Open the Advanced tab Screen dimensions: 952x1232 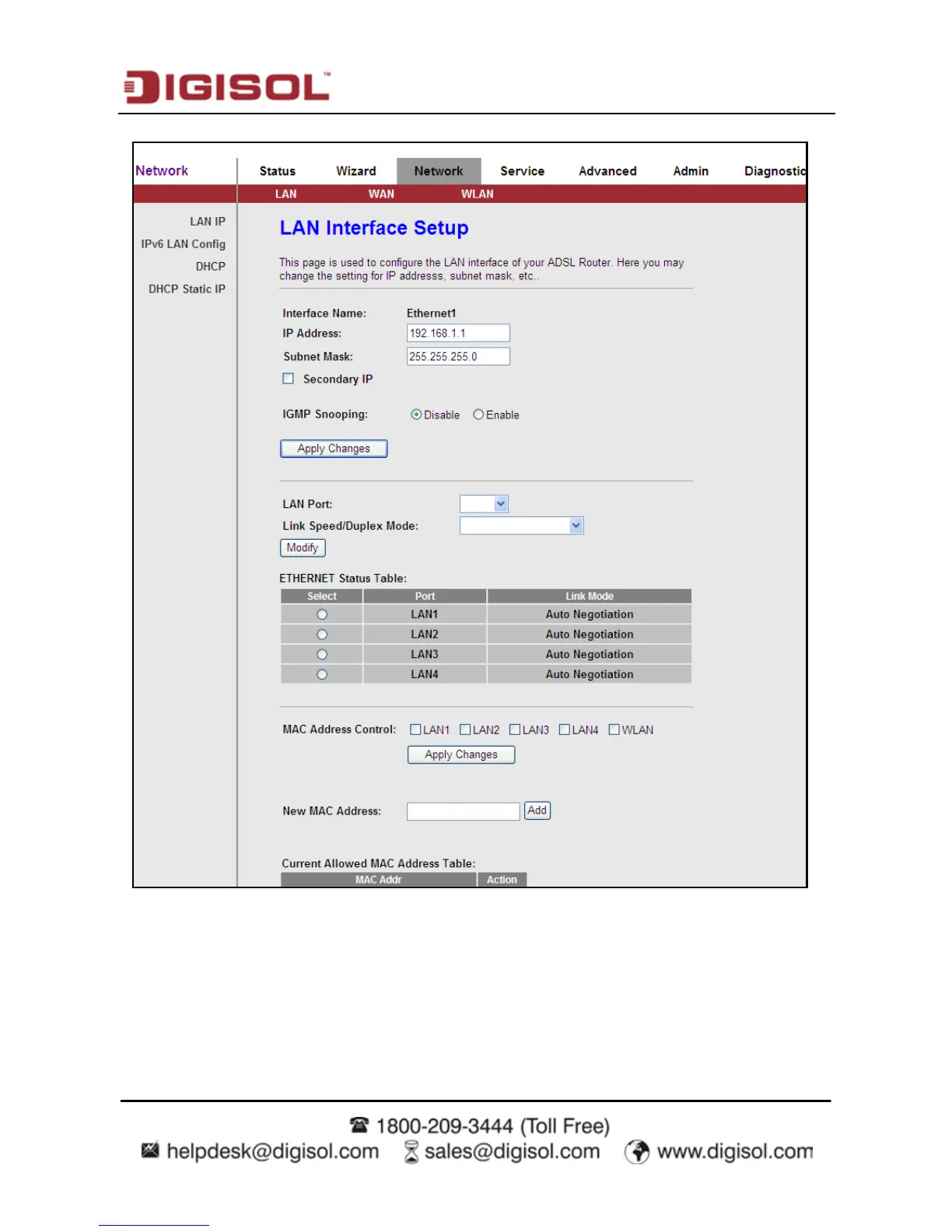607,171
